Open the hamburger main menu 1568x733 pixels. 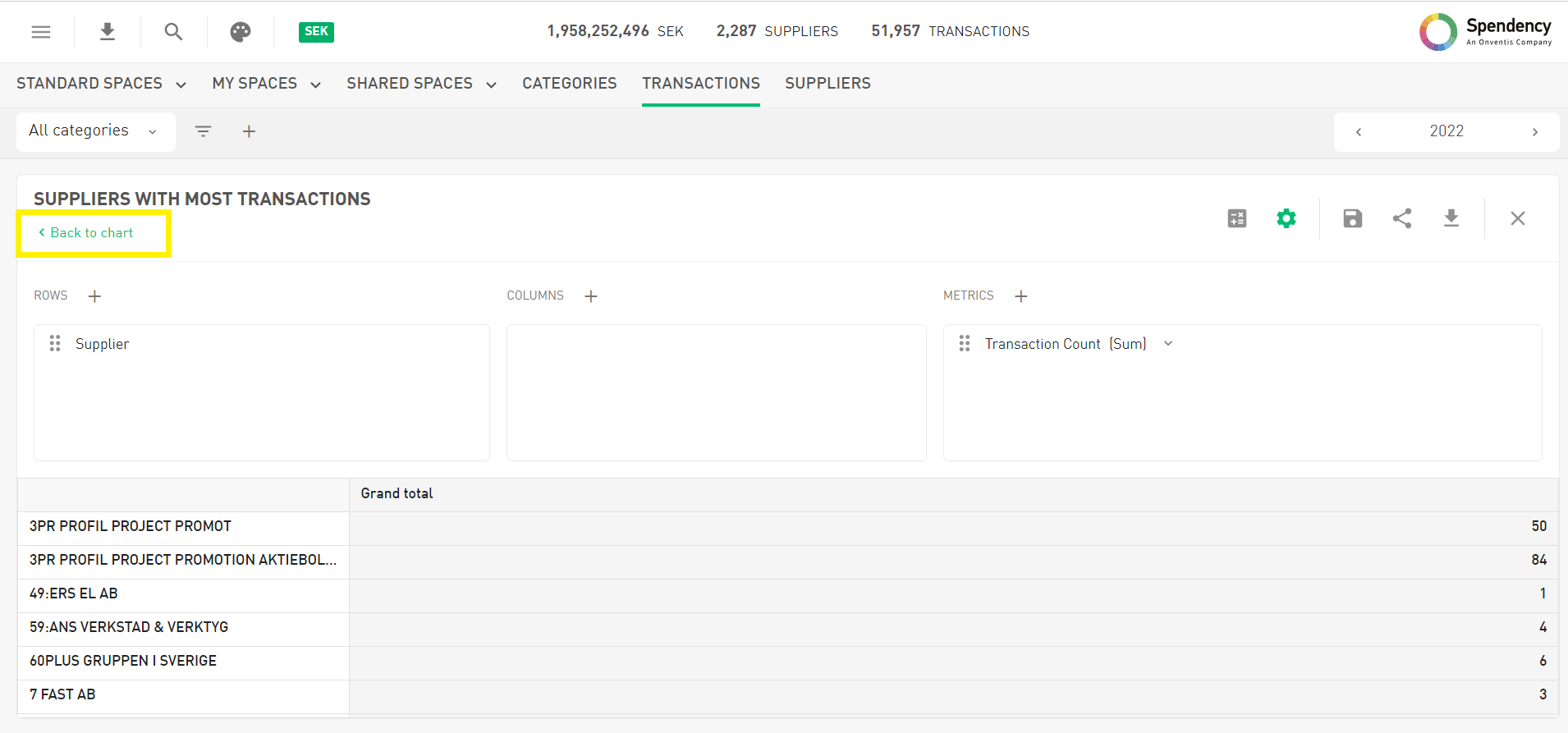tap(41, 32)
